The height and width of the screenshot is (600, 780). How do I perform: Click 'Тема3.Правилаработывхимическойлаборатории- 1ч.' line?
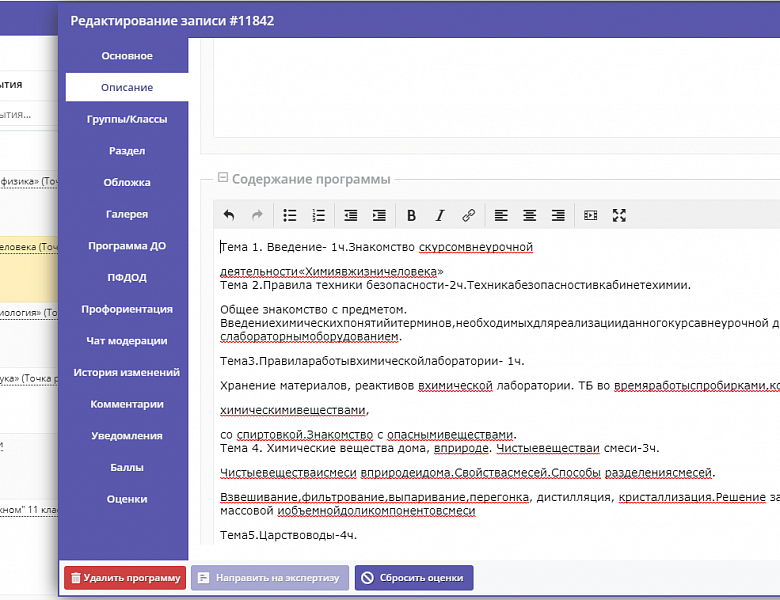(372, 362)
